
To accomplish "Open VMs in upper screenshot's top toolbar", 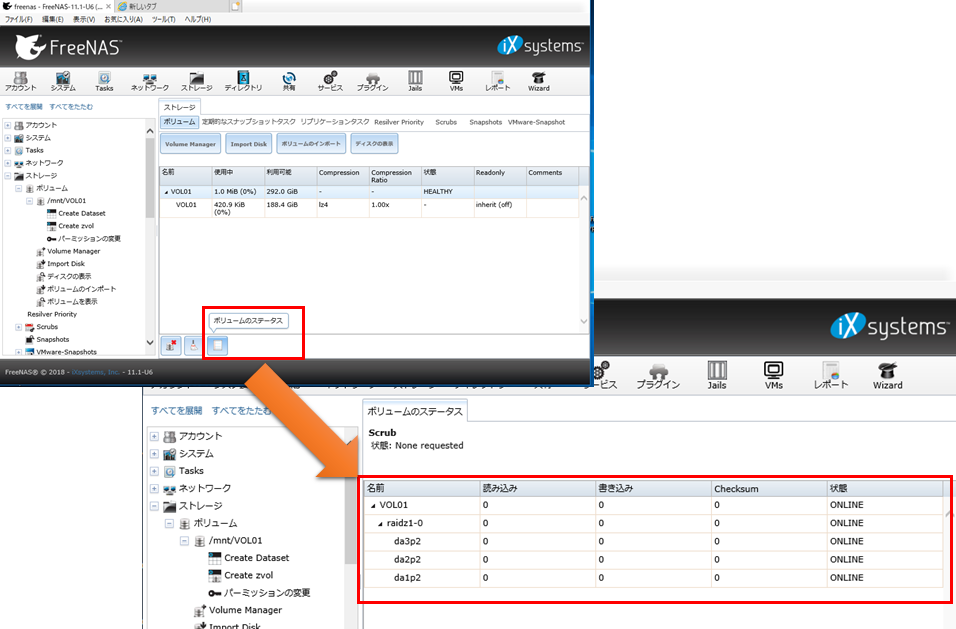I will 456,81.
